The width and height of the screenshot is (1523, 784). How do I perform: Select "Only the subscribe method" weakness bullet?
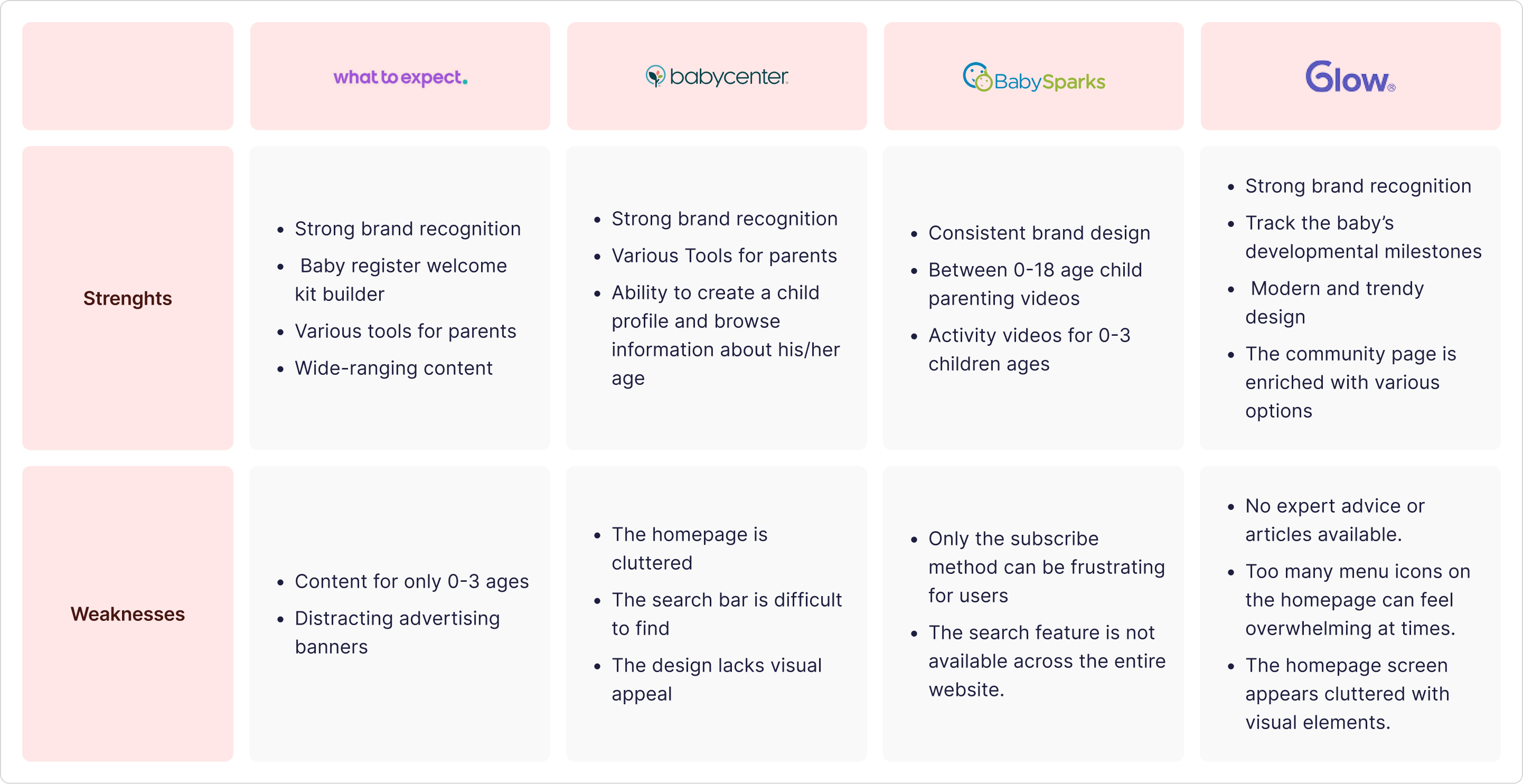[x=1046, y=566]
